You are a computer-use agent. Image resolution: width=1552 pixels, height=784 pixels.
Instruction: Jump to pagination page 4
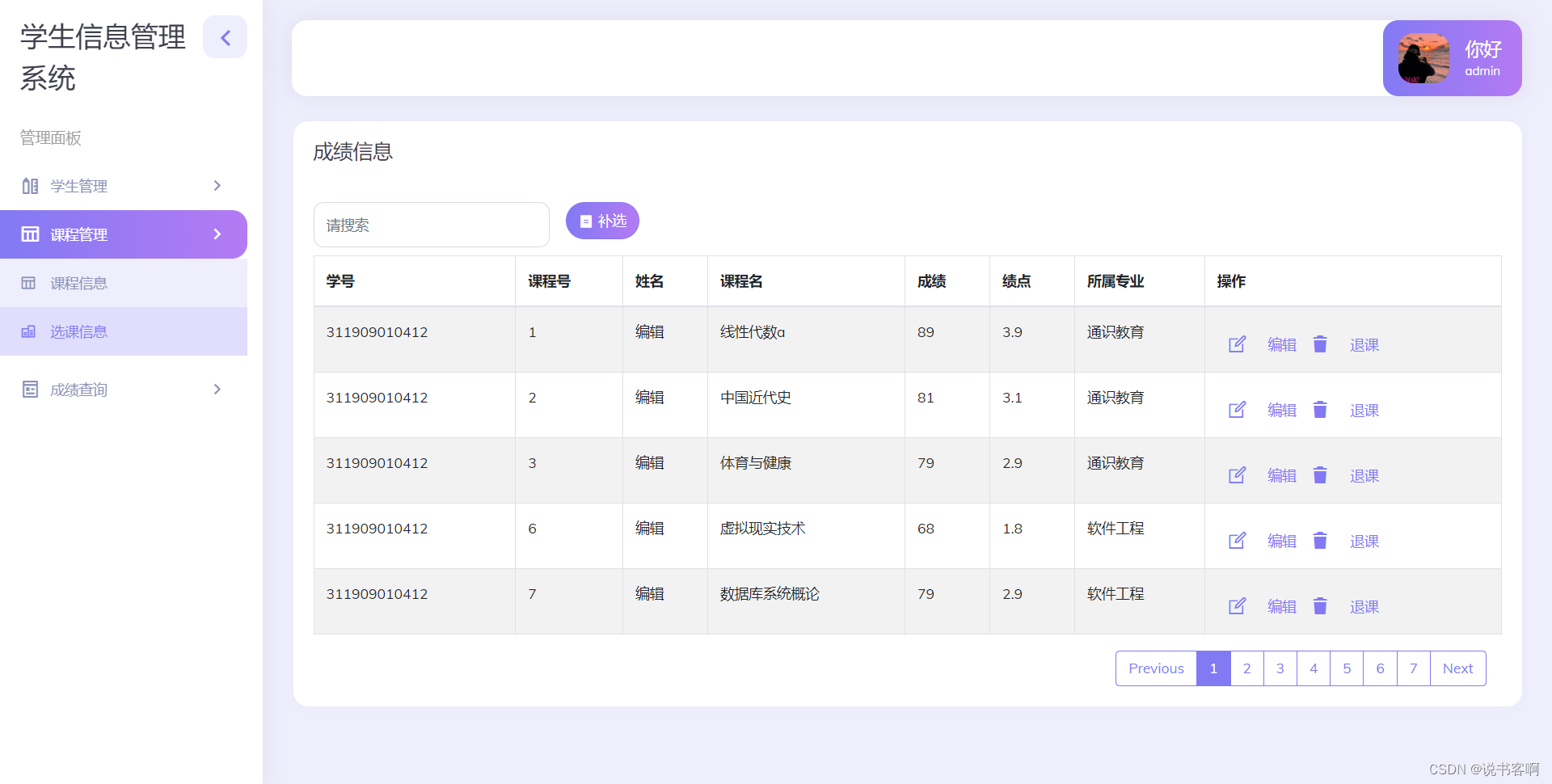coord(1314,668)
